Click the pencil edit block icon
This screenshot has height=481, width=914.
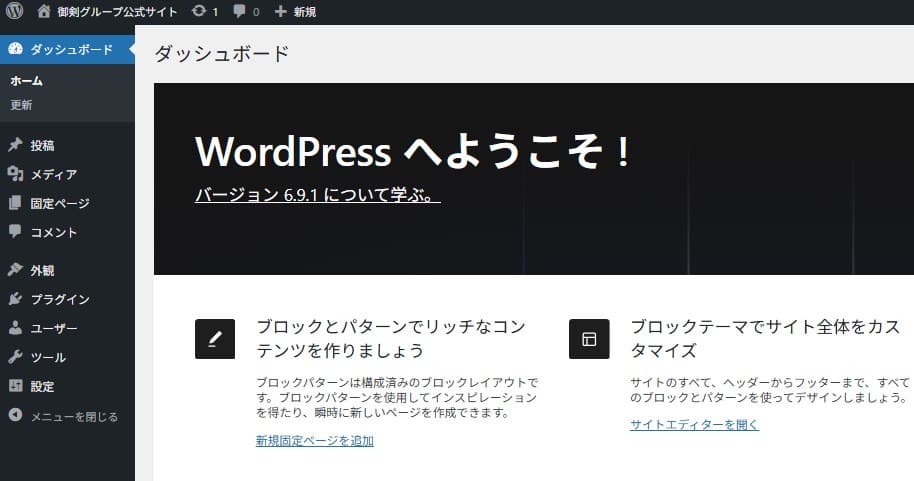(x=215, y=339)
